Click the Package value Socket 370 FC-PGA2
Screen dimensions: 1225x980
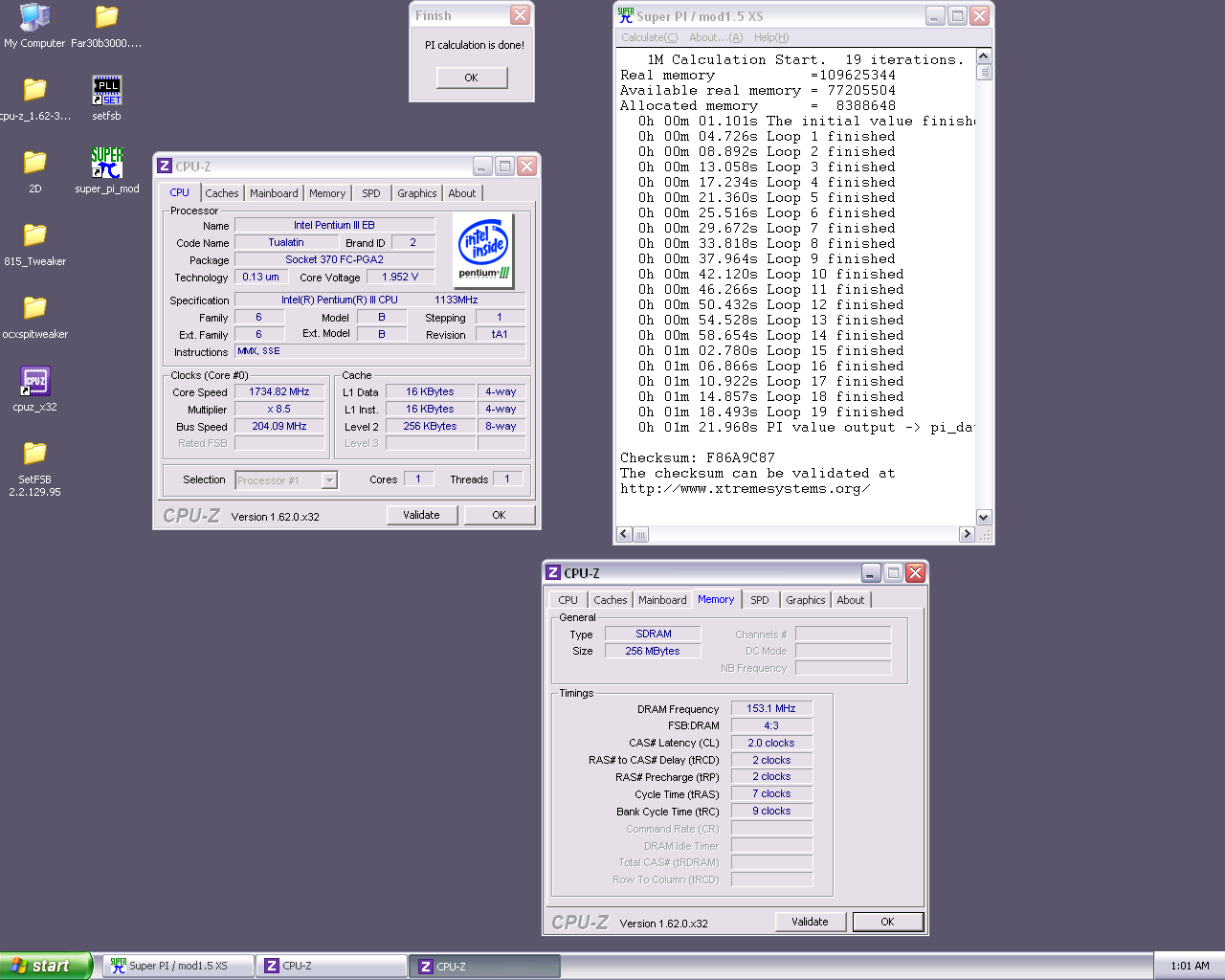pos(334,259)
